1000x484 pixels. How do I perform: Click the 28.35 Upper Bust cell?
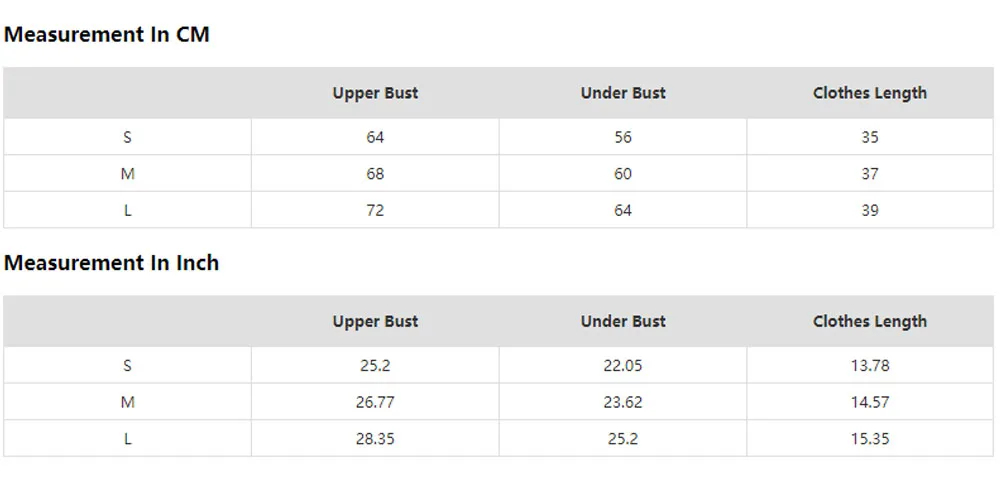click(375, 438)
